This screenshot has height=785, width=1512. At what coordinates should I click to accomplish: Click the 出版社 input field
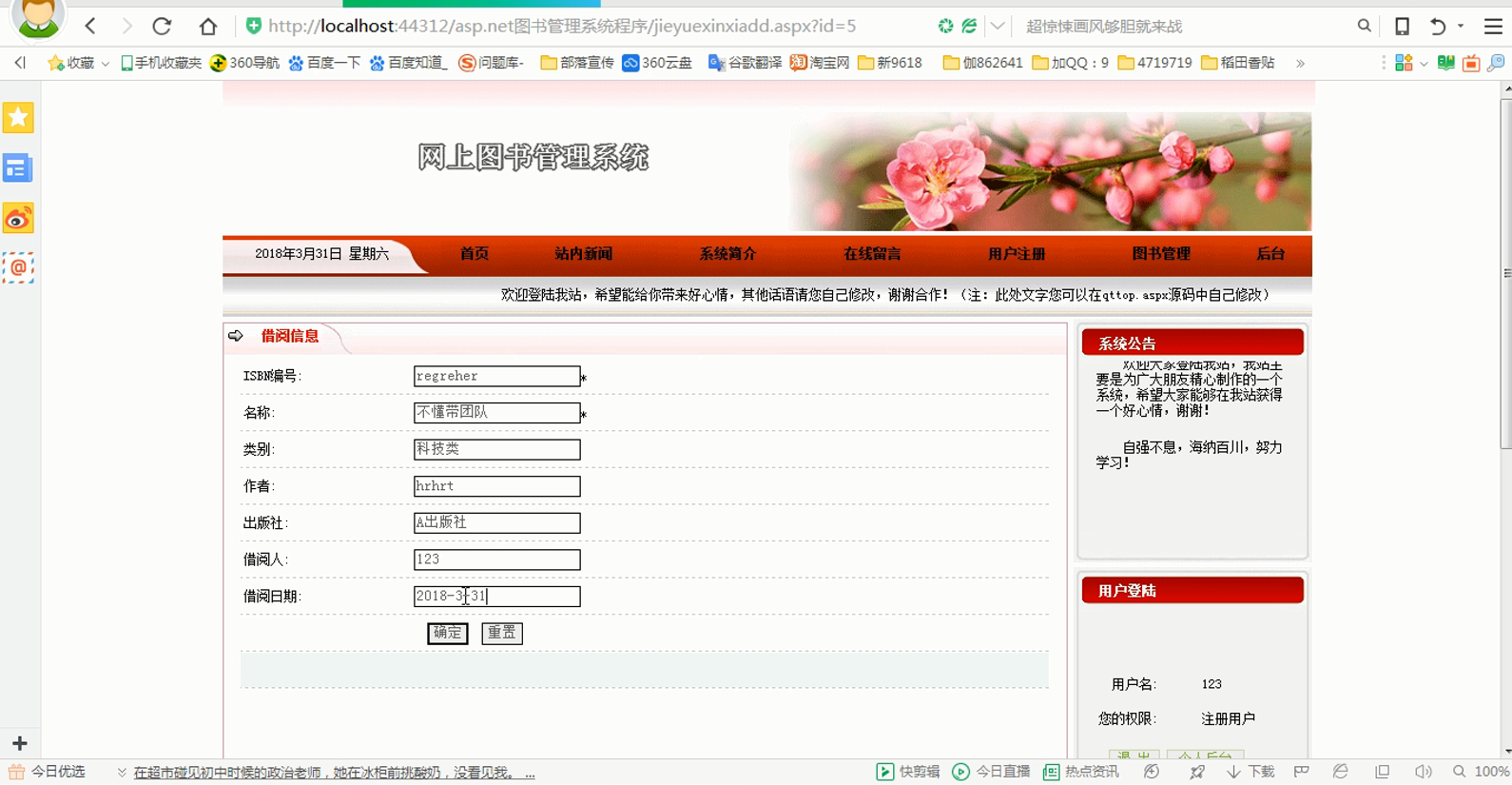496,522
